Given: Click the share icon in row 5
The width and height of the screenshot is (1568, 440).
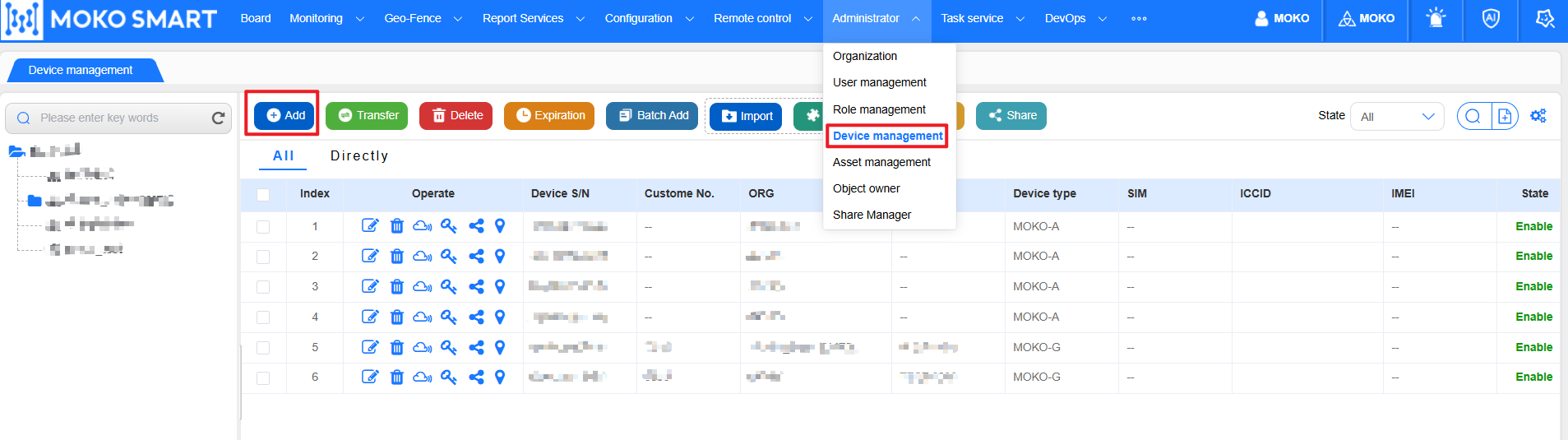Looking at the screenshot, I should pyautogui.click(x=476, y=347).
